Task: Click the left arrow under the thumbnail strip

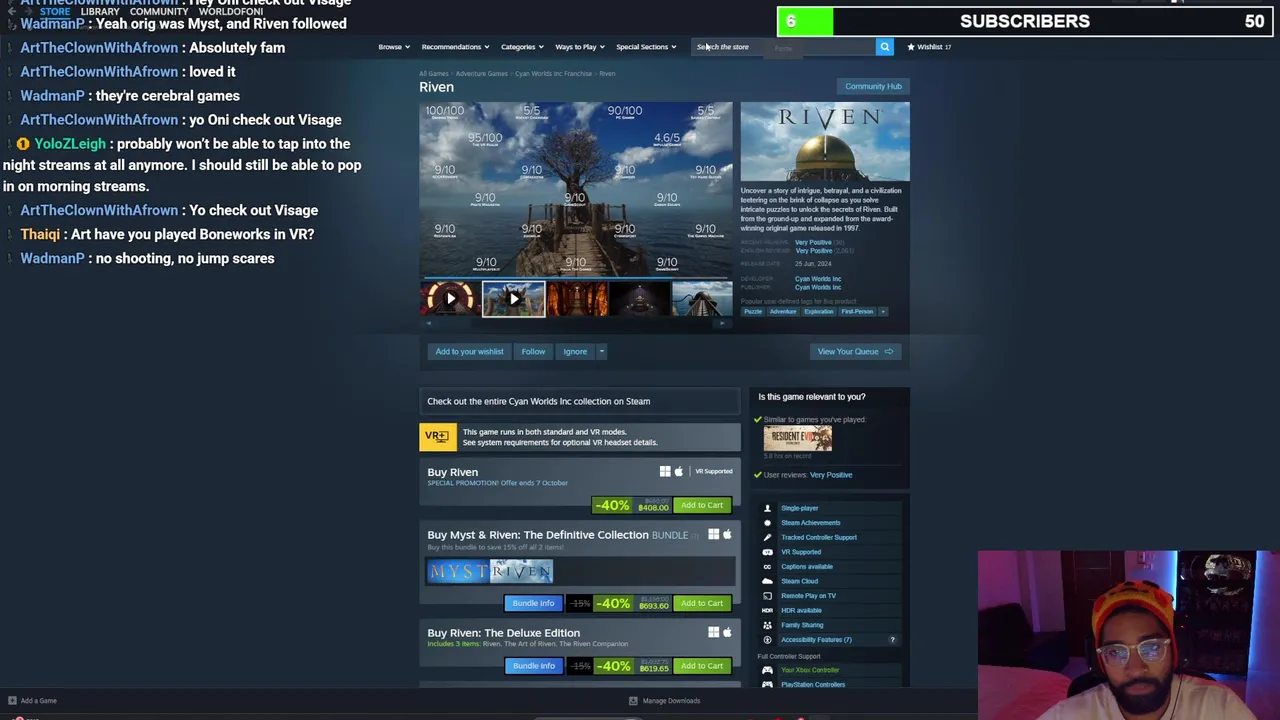Action: tap(428, 323)
